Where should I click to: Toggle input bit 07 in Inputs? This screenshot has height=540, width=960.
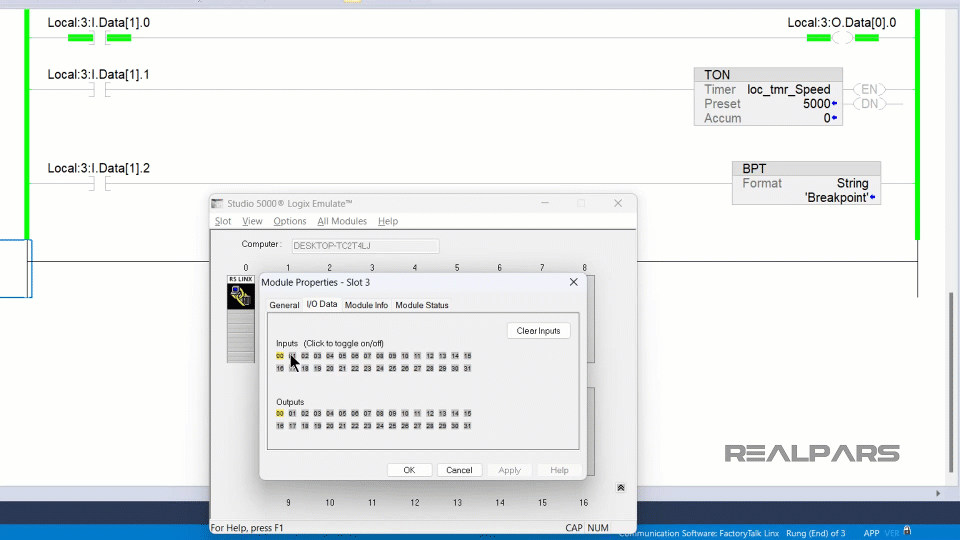coord(367,356)
